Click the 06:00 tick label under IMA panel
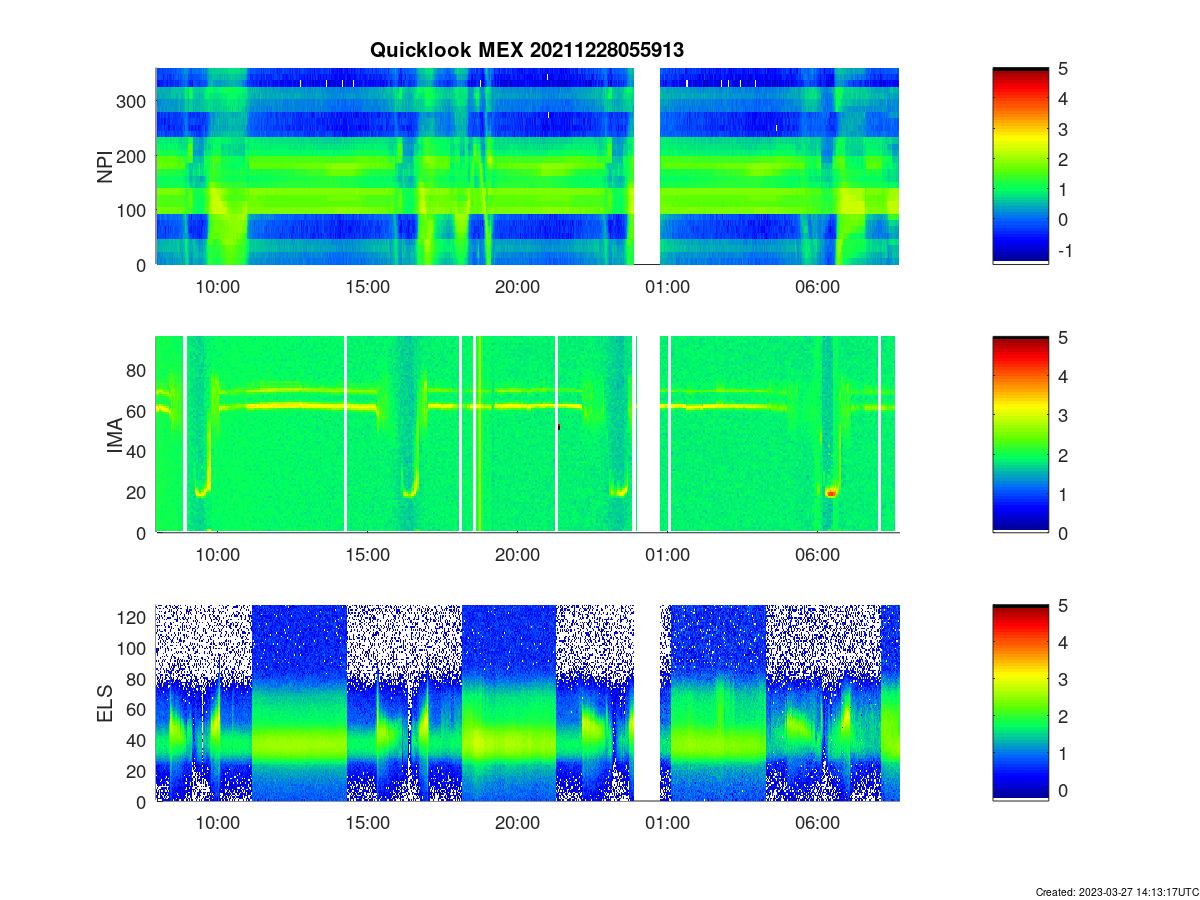The height and width of the screenshot is (900, 1200). point(817,553)
